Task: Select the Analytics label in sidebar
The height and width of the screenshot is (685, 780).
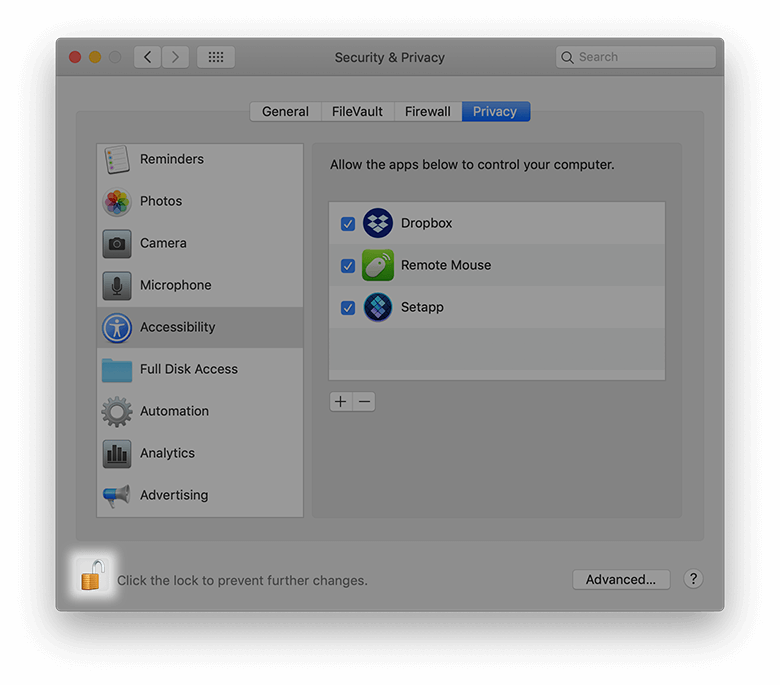Action: coord(167,453)
